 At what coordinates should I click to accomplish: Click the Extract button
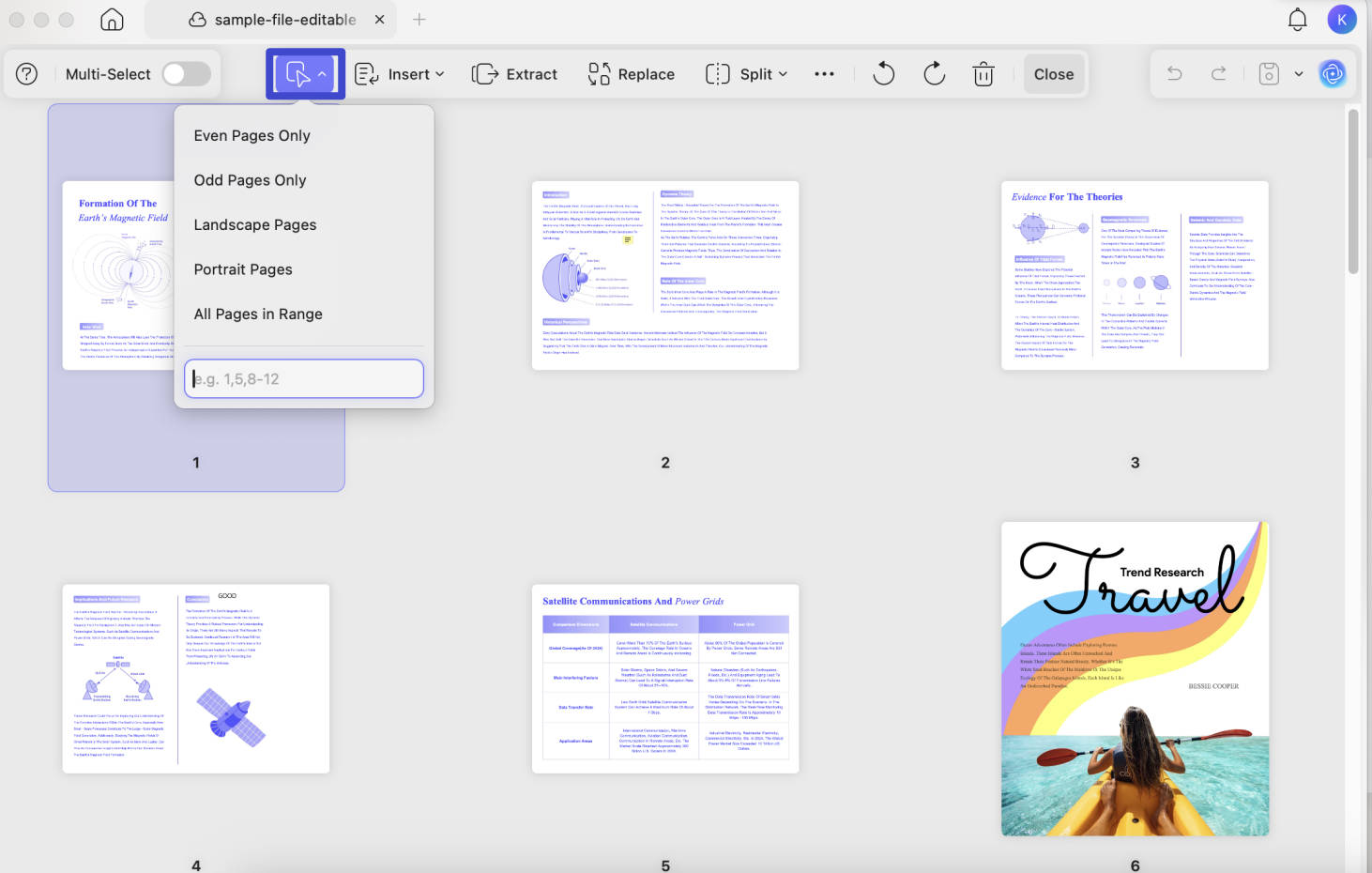tap(514, 74)
